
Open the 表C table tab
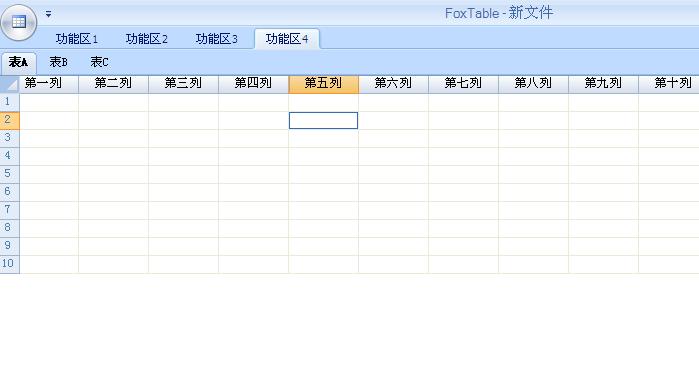click(99, 62)
